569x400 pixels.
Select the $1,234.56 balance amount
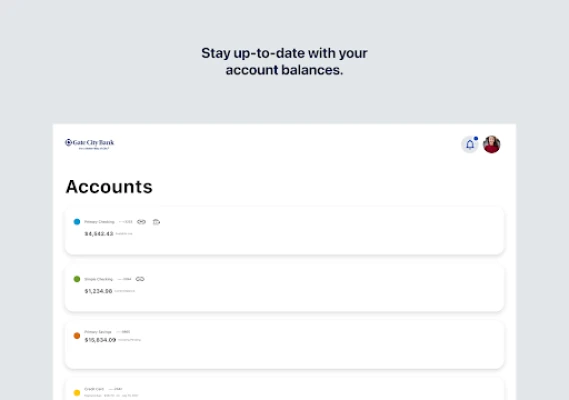98,291
